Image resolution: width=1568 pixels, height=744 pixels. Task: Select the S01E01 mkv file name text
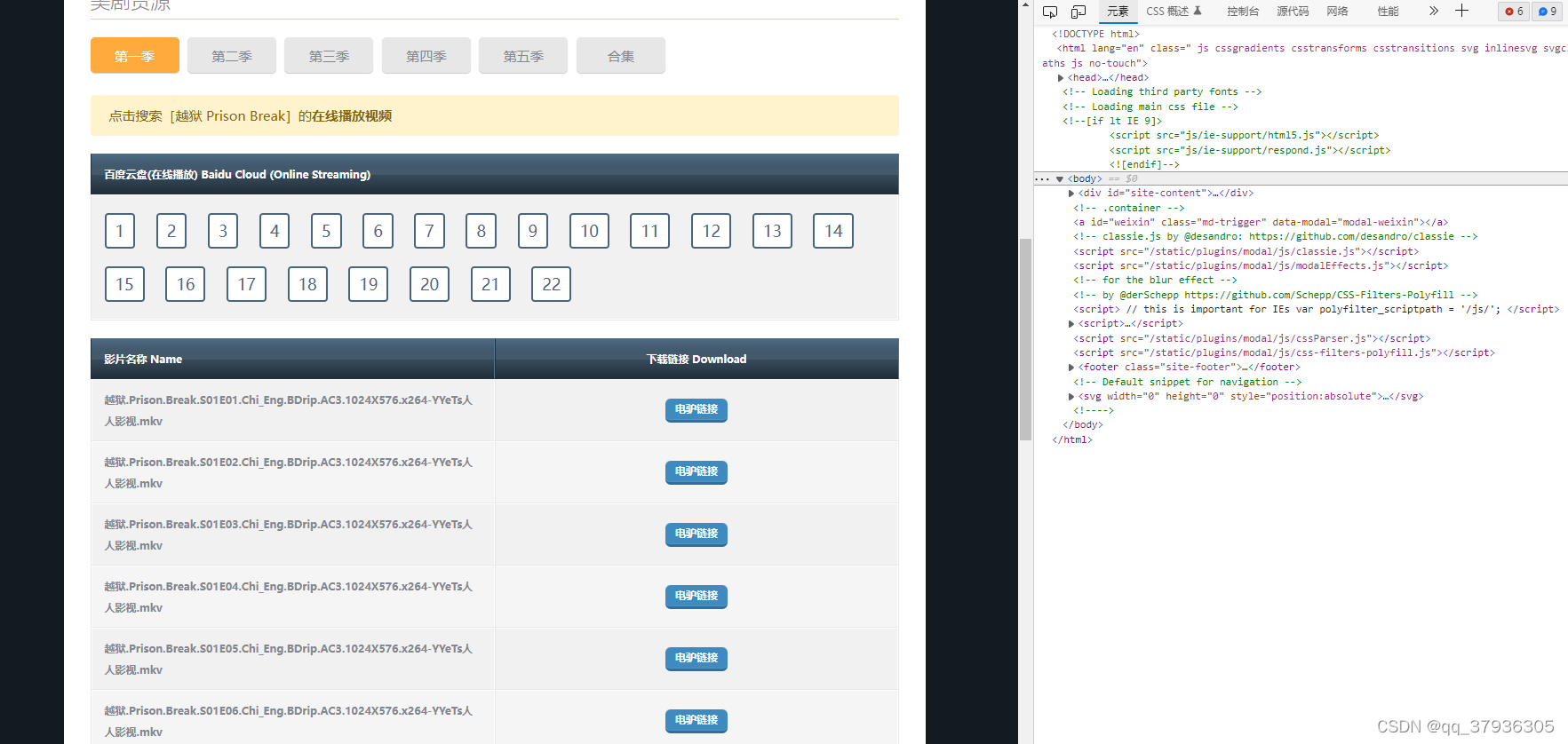pos(288,410)
